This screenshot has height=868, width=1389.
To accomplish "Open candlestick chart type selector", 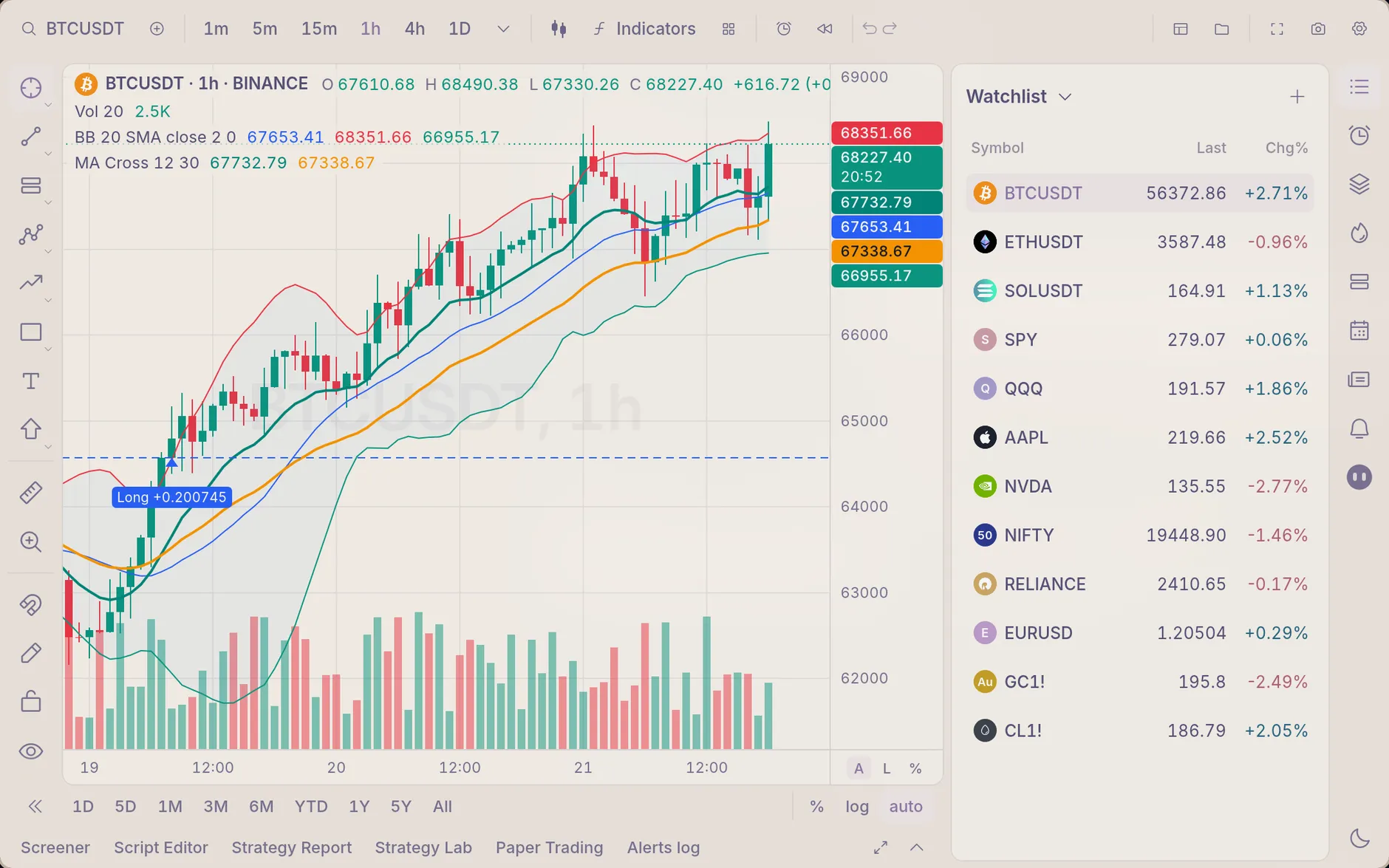I will [x=559, y=29].
